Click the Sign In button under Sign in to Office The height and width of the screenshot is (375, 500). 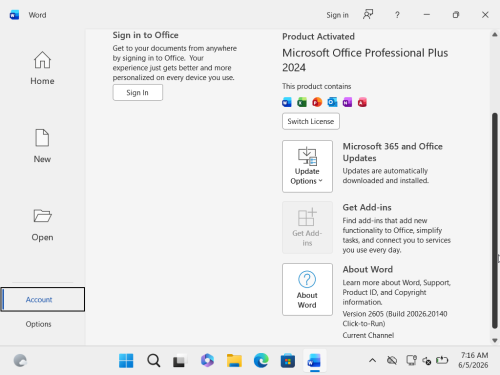(x=138, y=93)
